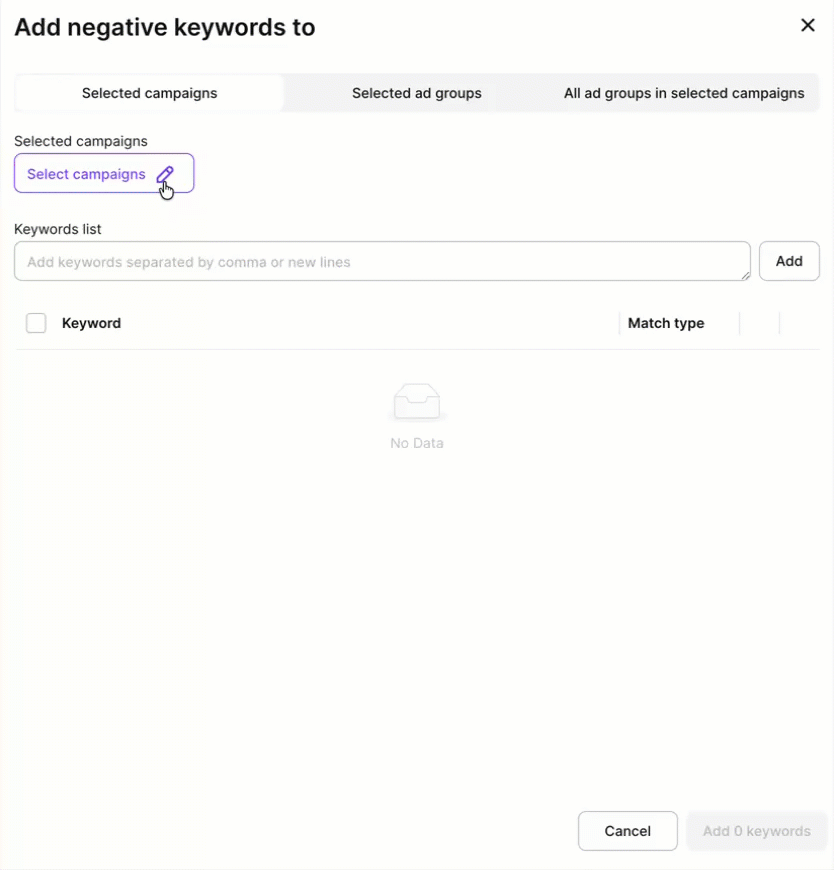Click the No Data inbox icon
Viewport: 834px width, 870px height.
417,400
